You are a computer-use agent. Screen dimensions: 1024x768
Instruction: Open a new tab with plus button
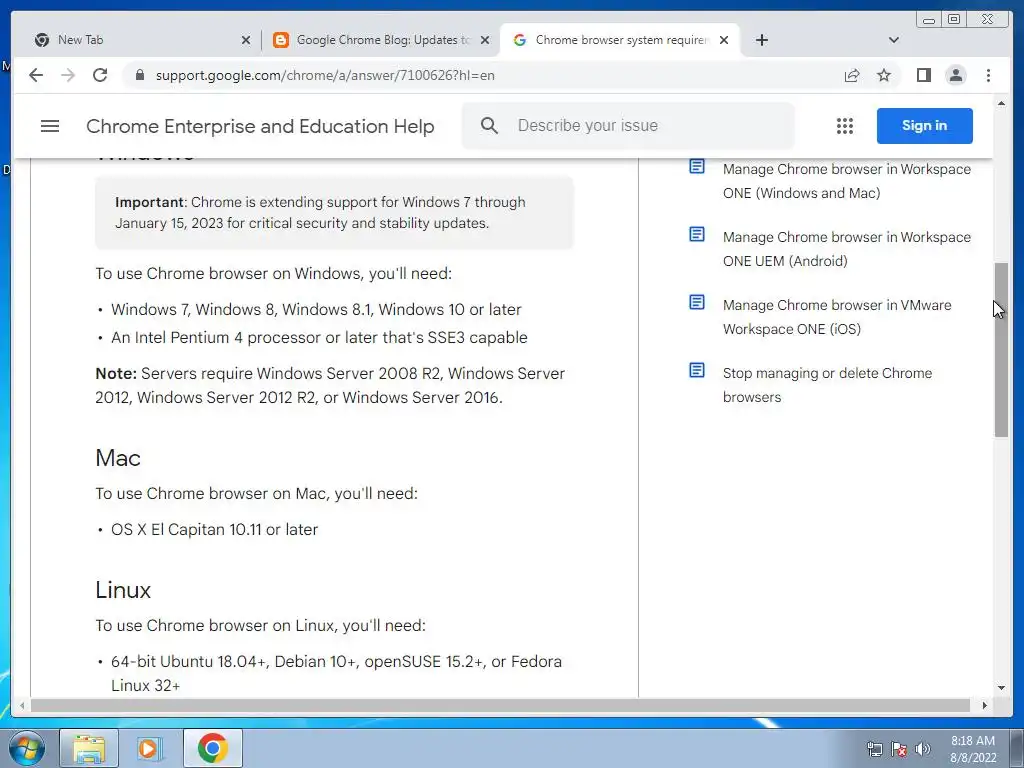pyautogui.click(x=761, y=40)
